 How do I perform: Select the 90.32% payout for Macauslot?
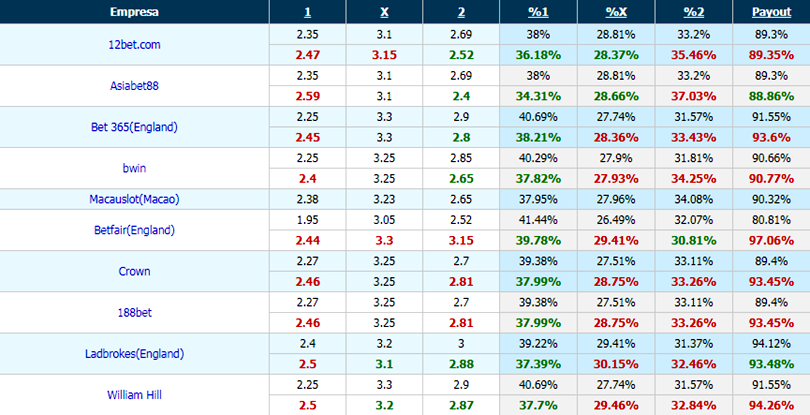[x=771, y=199]
